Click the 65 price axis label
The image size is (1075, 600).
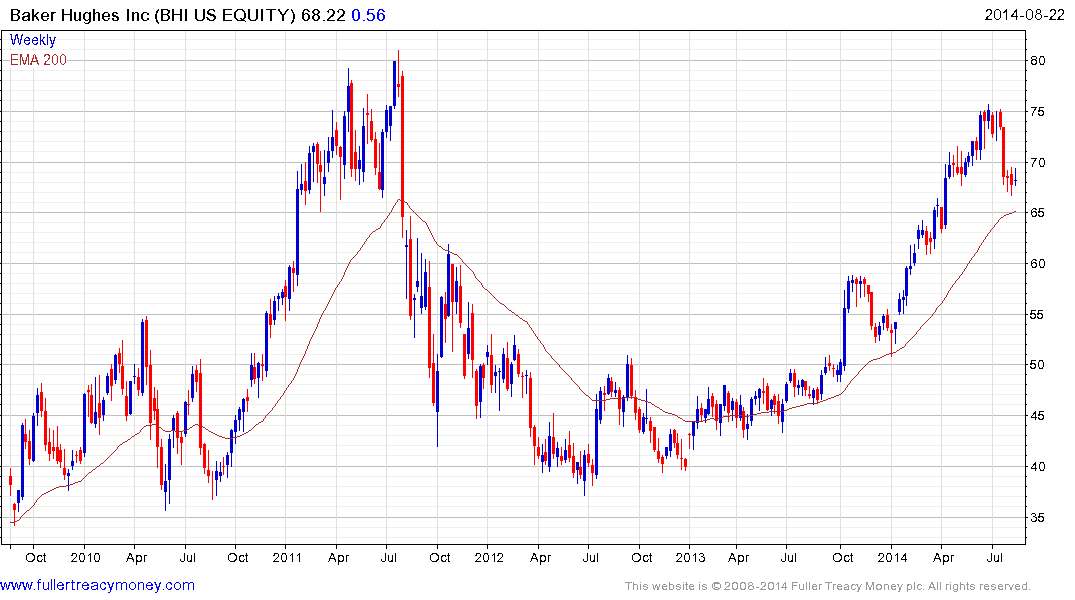[1038, 213]
